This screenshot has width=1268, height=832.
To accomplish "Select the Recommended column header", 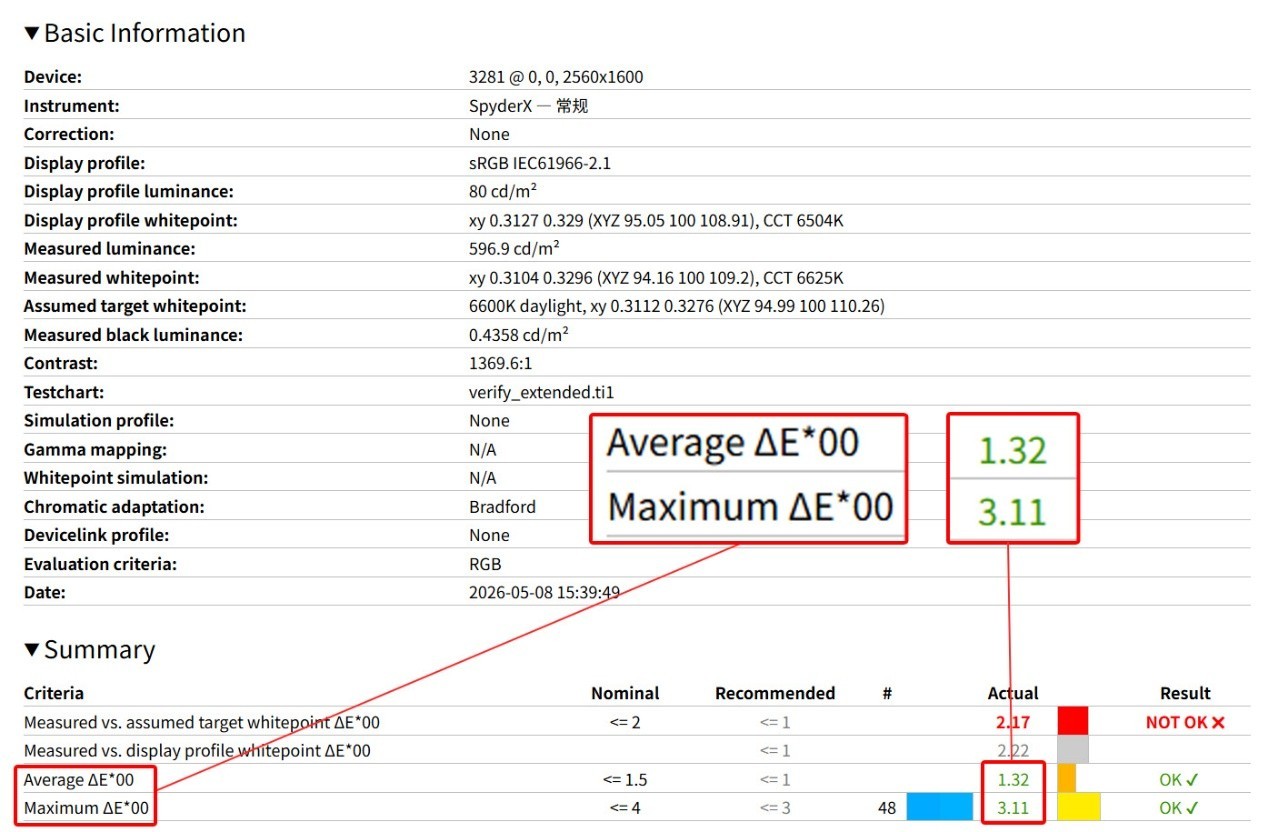I will coord(775,693).
